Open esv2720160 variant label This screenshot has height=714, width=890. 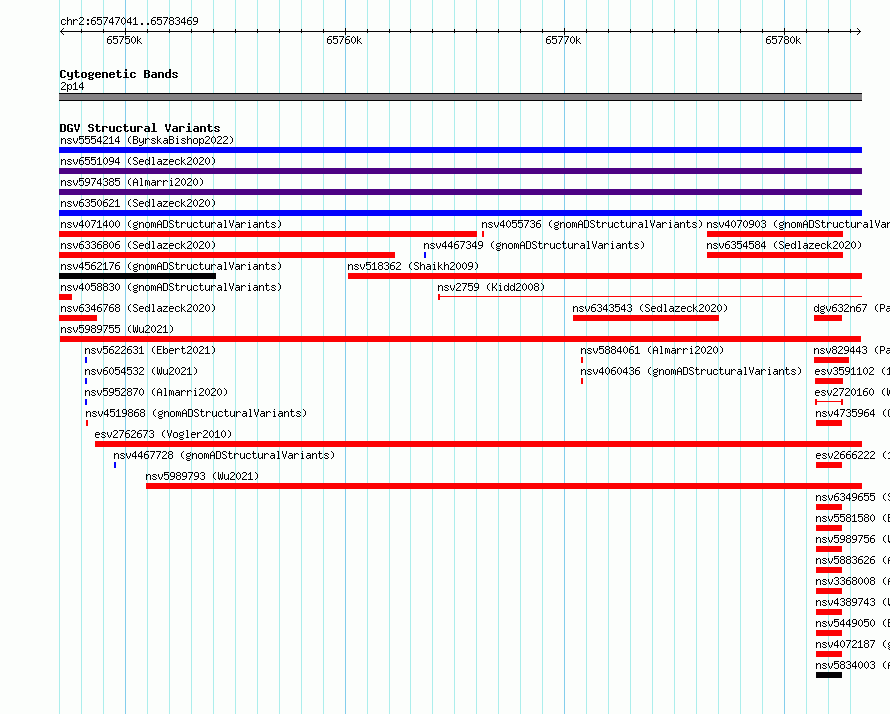852,392
